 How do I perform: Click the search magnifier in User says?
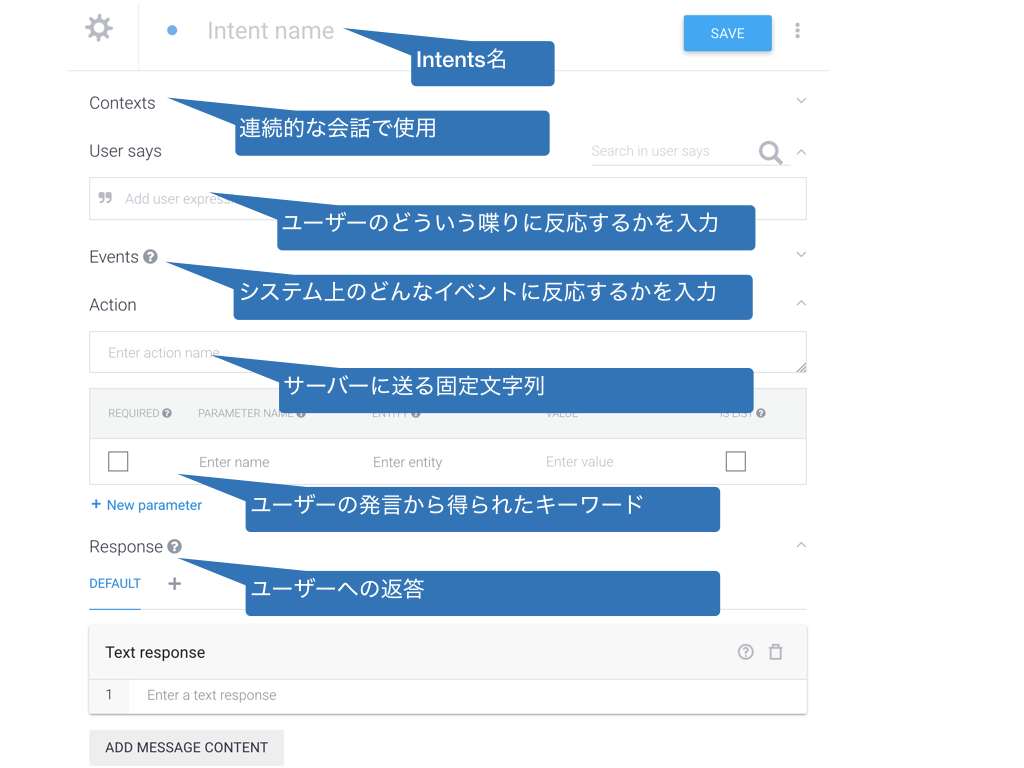[x=769, y=152]
